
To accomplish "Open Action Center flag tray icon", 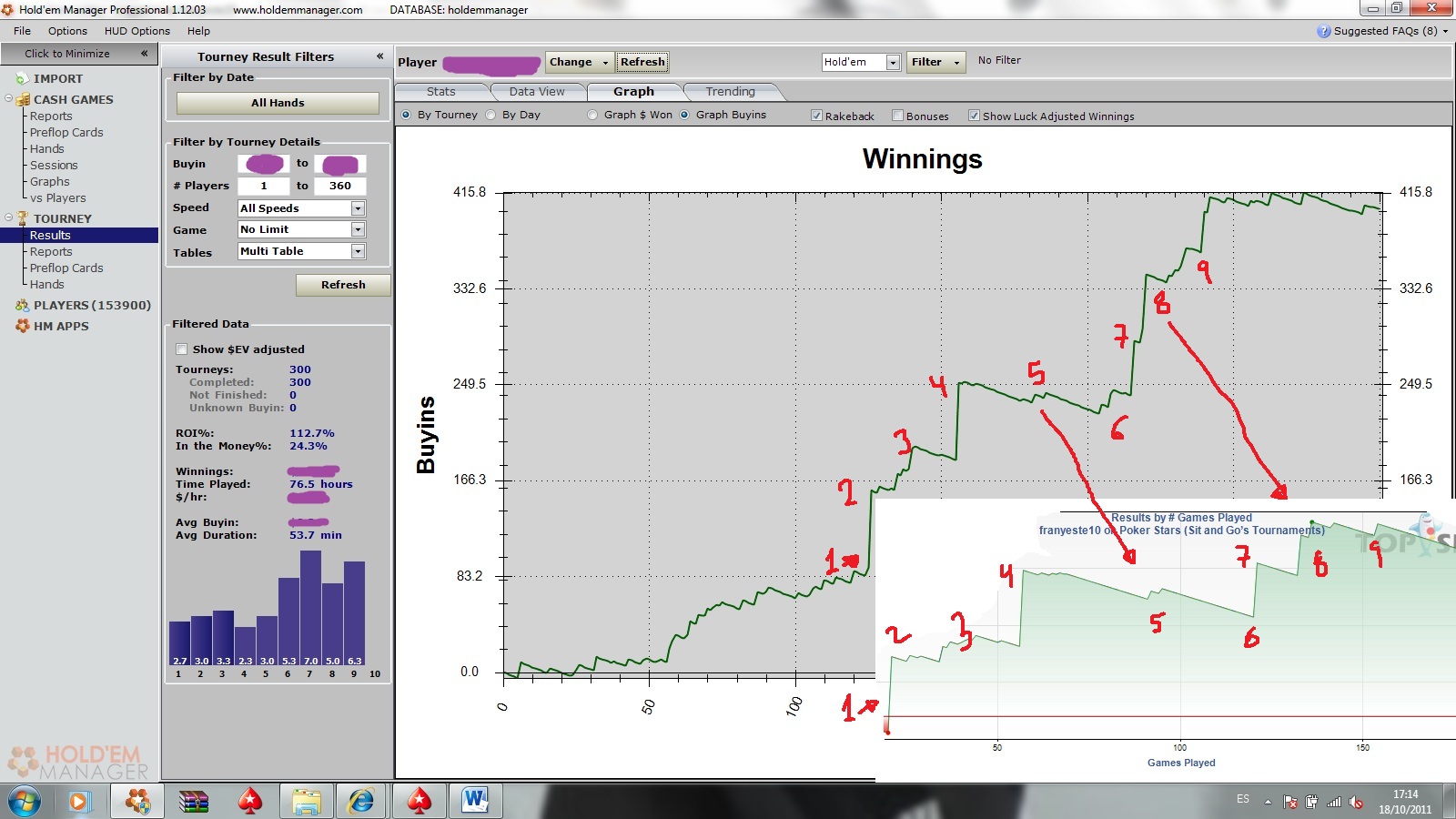I will click(1290, 802).
